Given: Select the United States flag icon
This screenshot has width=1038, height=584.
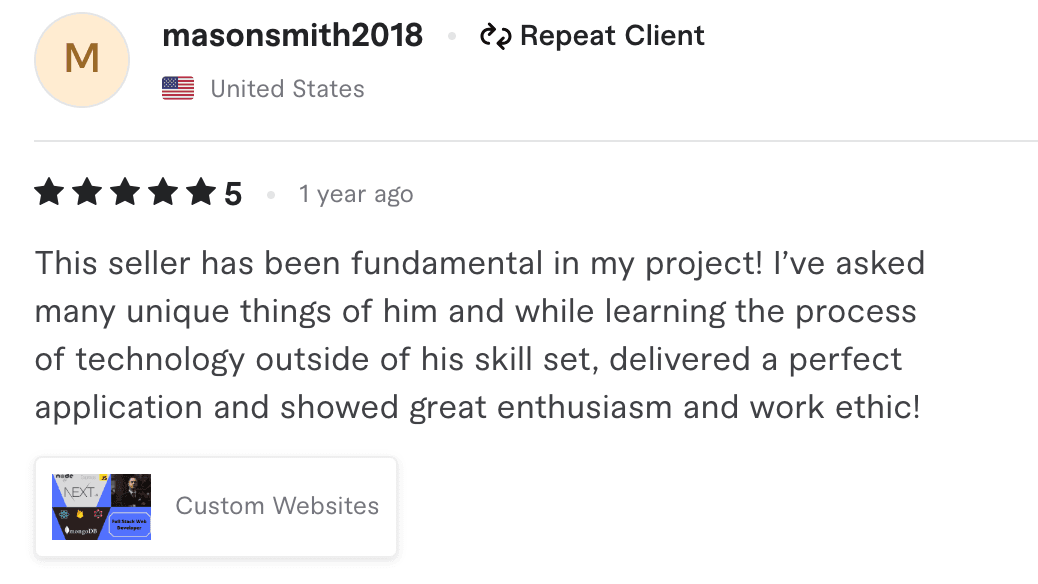Looking at the screenshot, I should tap(178, 87).
